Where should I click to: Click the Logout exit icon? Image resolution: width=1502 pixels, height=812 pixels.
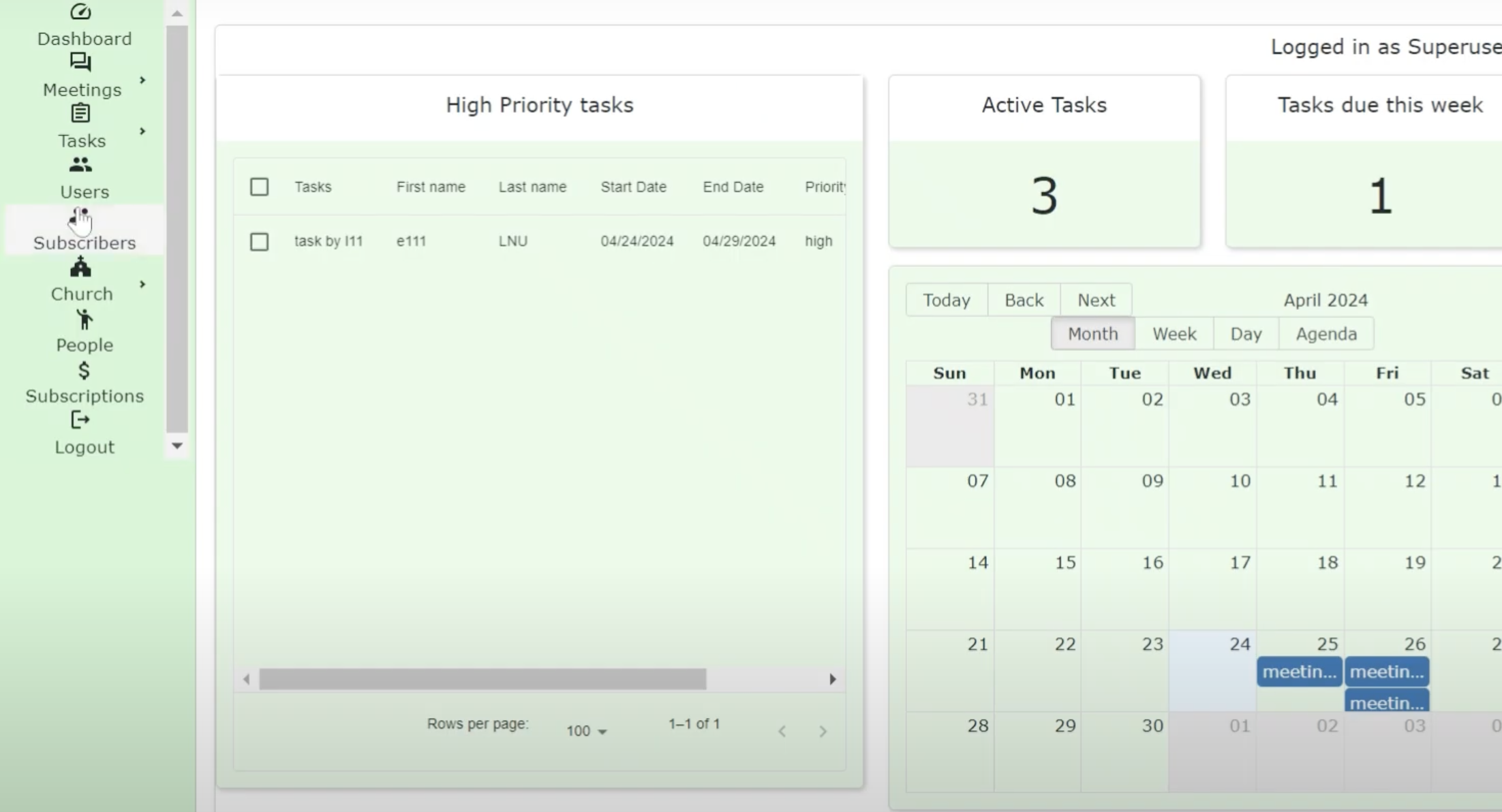pos(80,420)
